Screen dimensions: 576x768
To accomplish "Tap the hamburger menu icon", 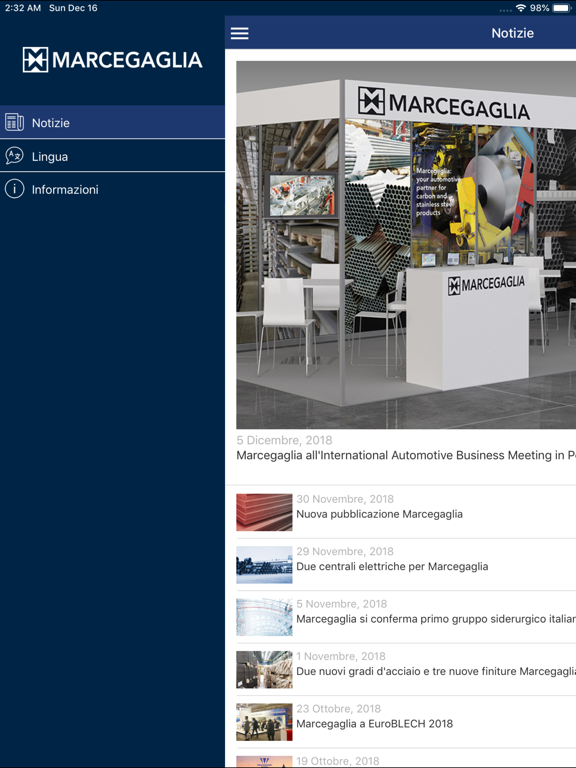I will point(240,33).
